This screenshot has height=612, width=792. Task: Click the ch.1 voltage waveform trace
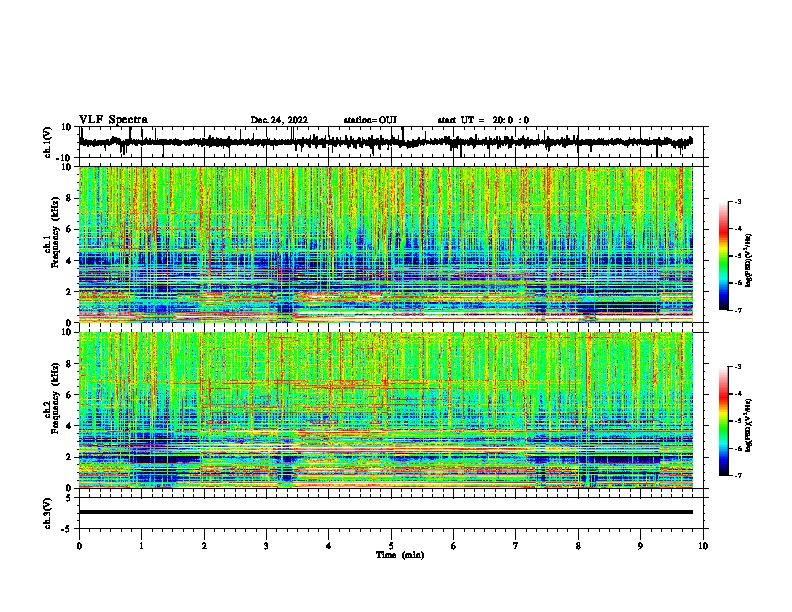click(385, 142)
